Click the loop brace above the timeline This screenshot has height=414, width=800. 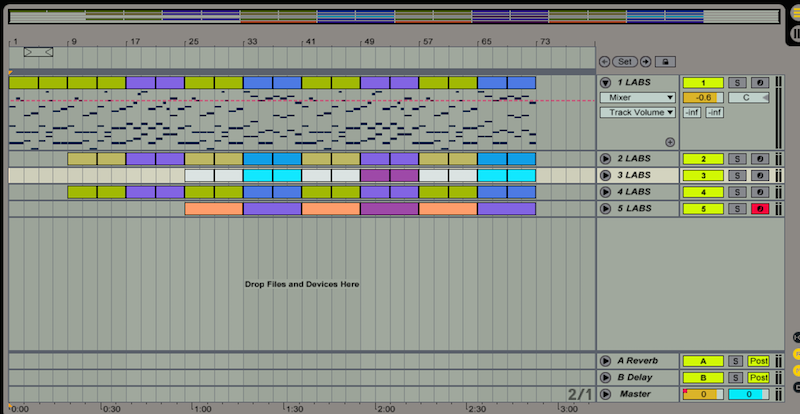[38, 52]
